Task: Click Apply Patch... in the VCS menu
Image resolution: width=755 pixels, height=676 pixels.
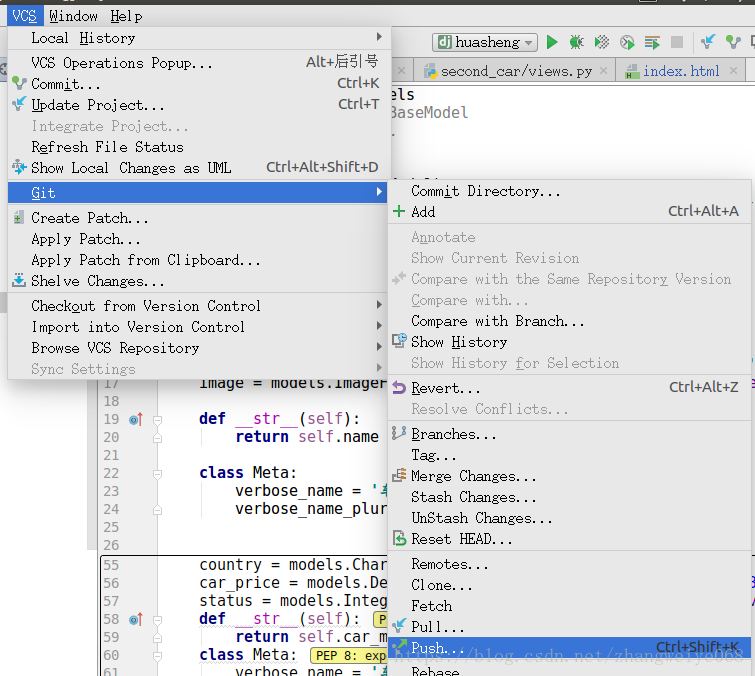Action: tap(199, 239)
